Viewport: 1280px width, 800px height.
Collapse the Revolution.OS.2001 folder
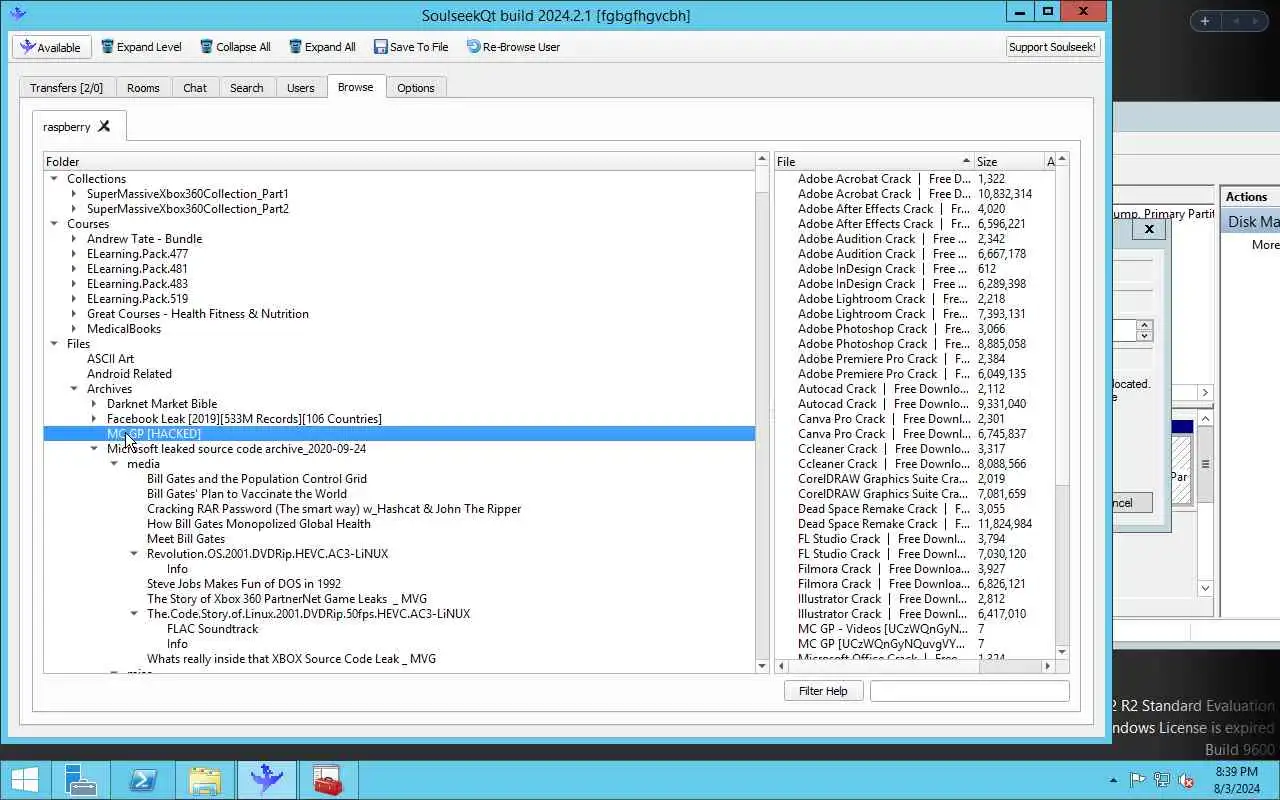pyautogui.click(x=134, y=554)
